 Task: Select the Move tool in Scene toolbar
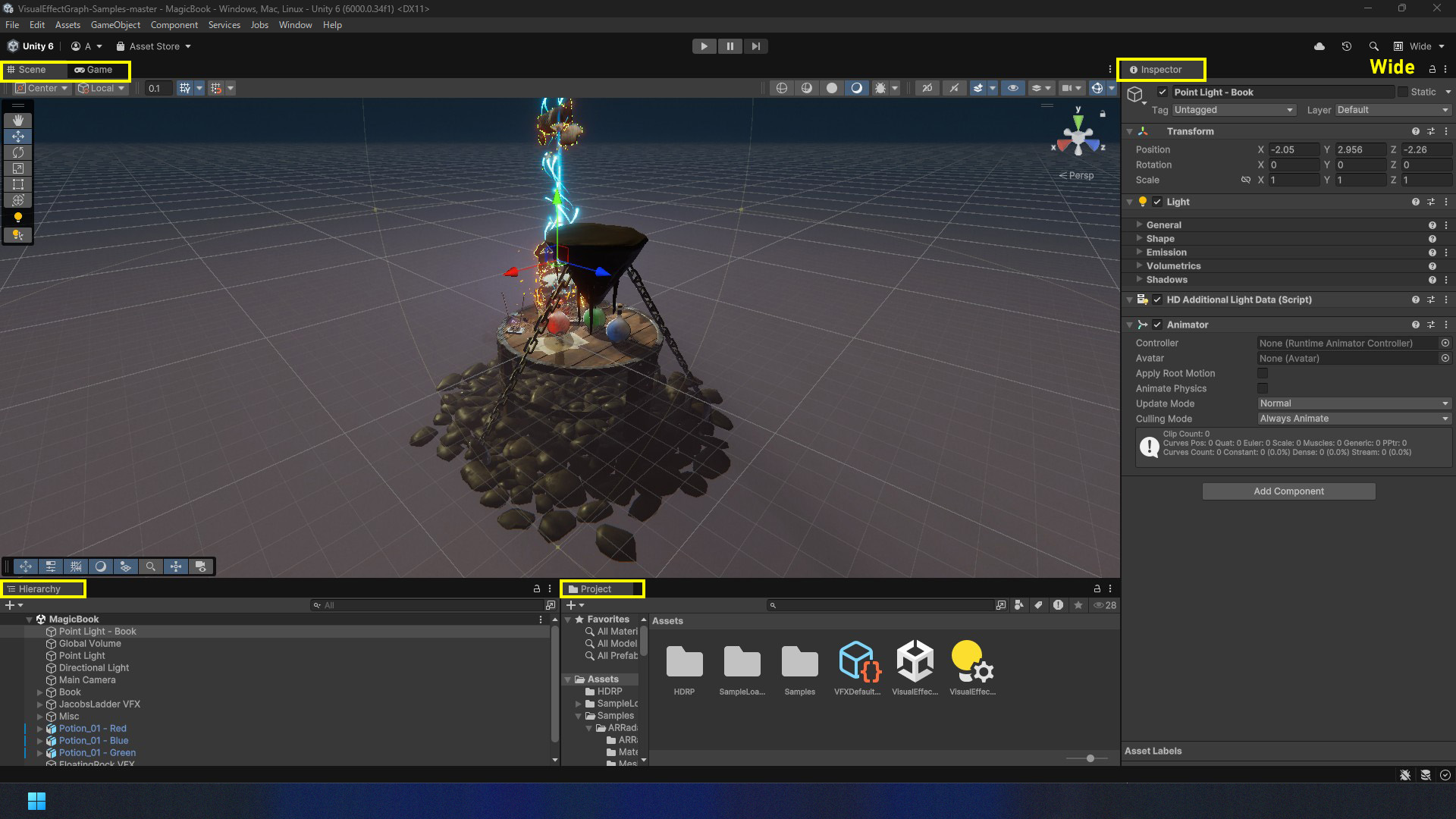click(18, 136)
